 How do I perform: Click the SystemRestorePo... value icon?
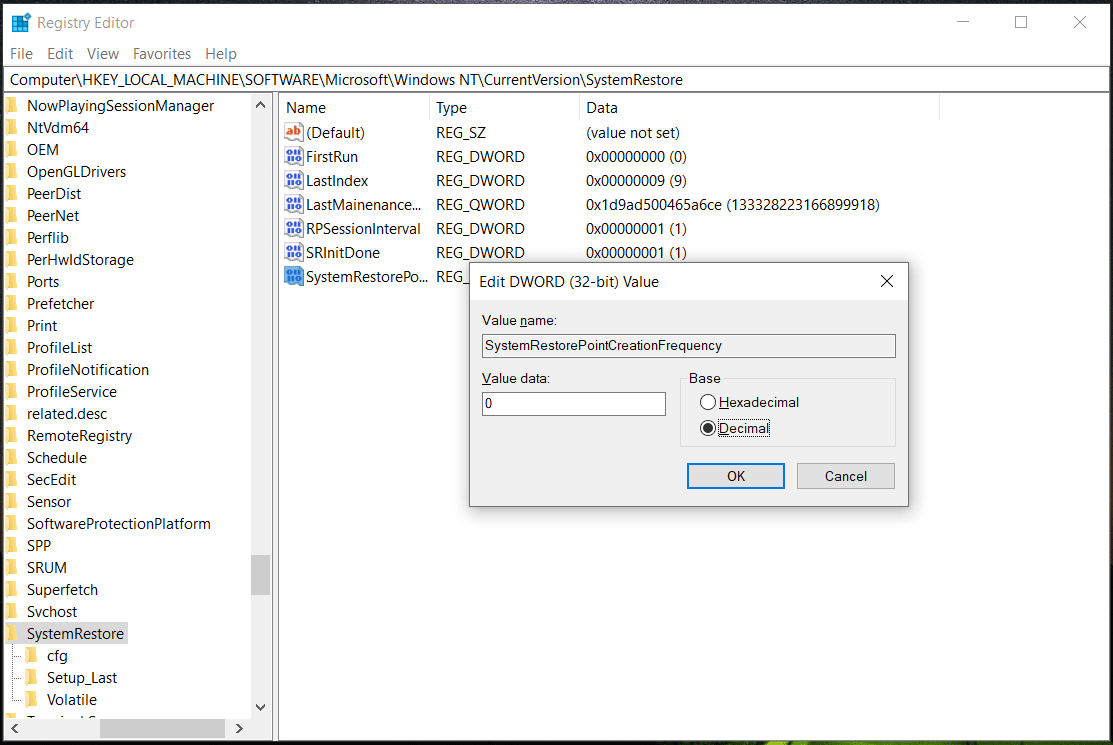click(x=293, y=276)
